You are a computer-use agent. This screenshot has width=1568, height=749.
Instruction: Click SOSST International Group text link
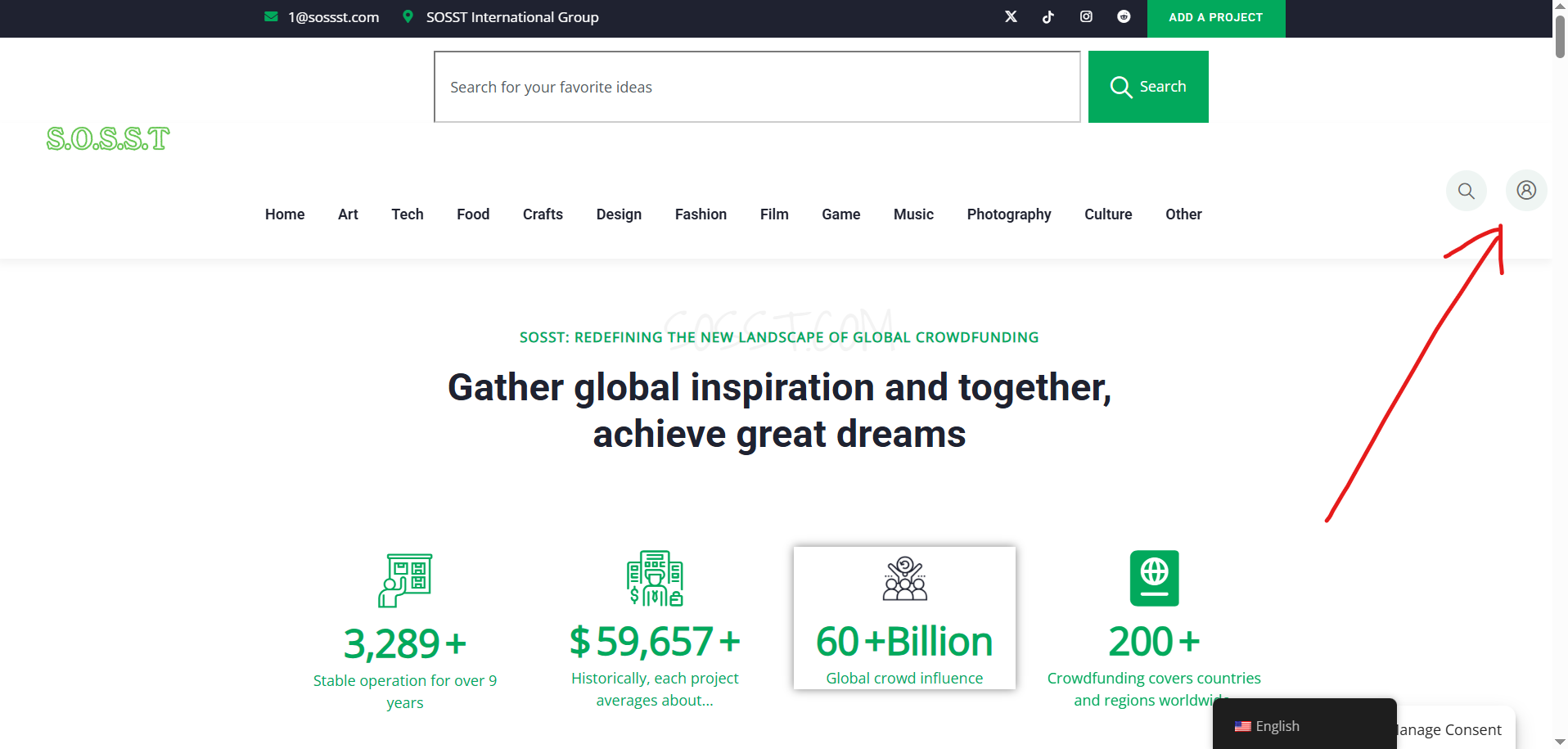(x=512, y=17)
